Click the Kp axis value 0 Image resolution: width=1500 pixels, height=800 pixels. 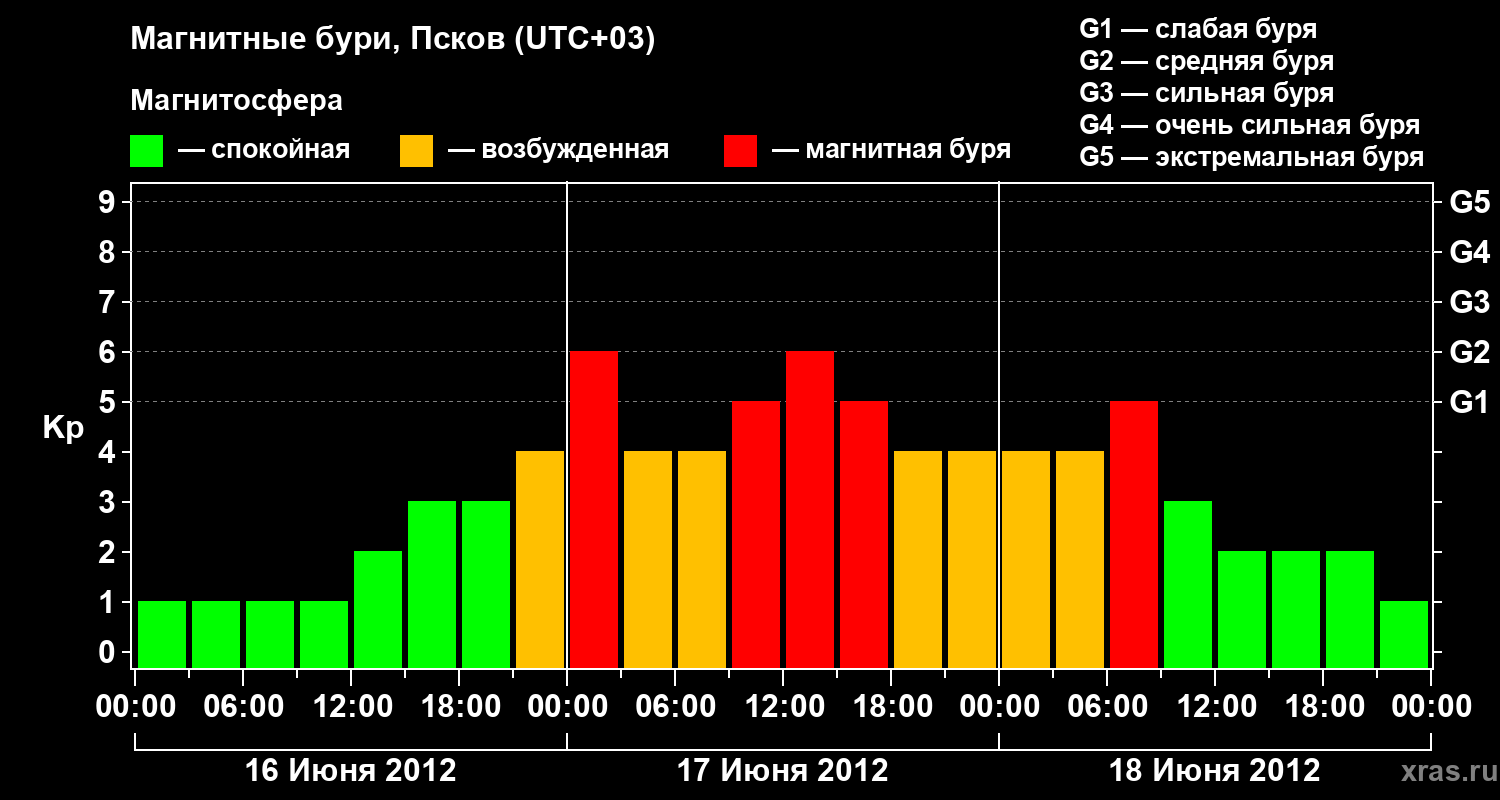pyautogui.click(x=109, y=652)
